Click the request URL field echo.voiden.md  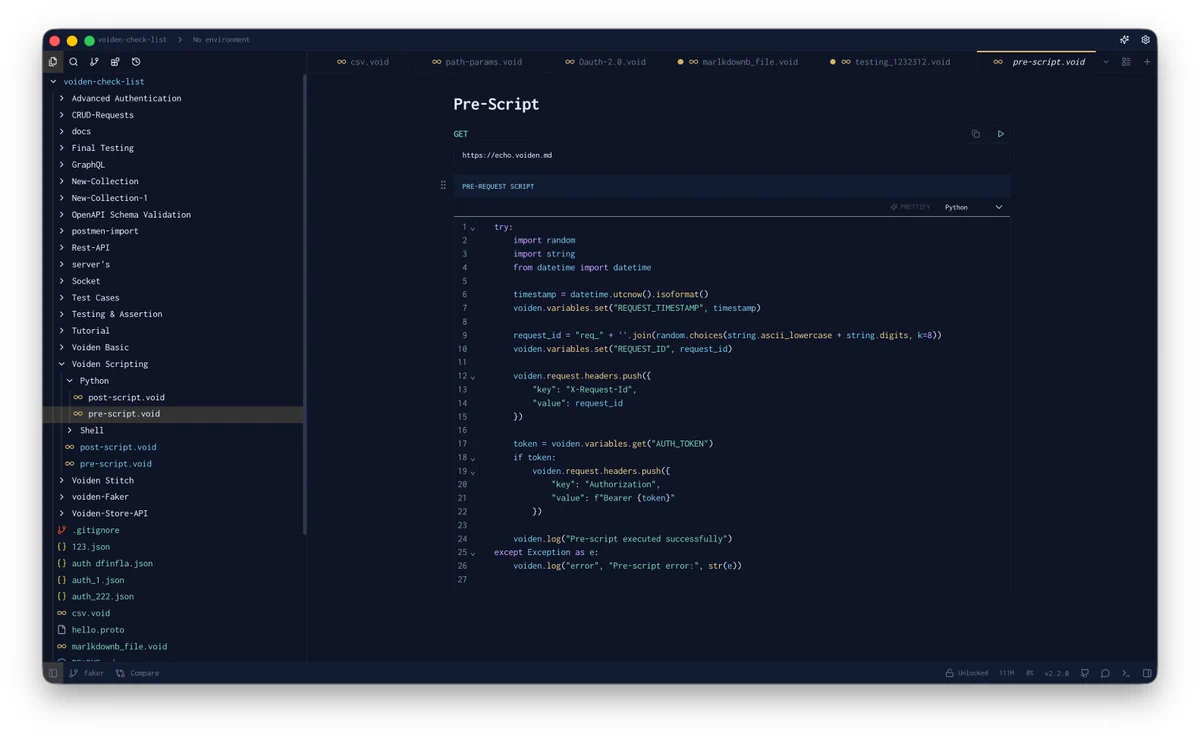click(x=731, y=156)
